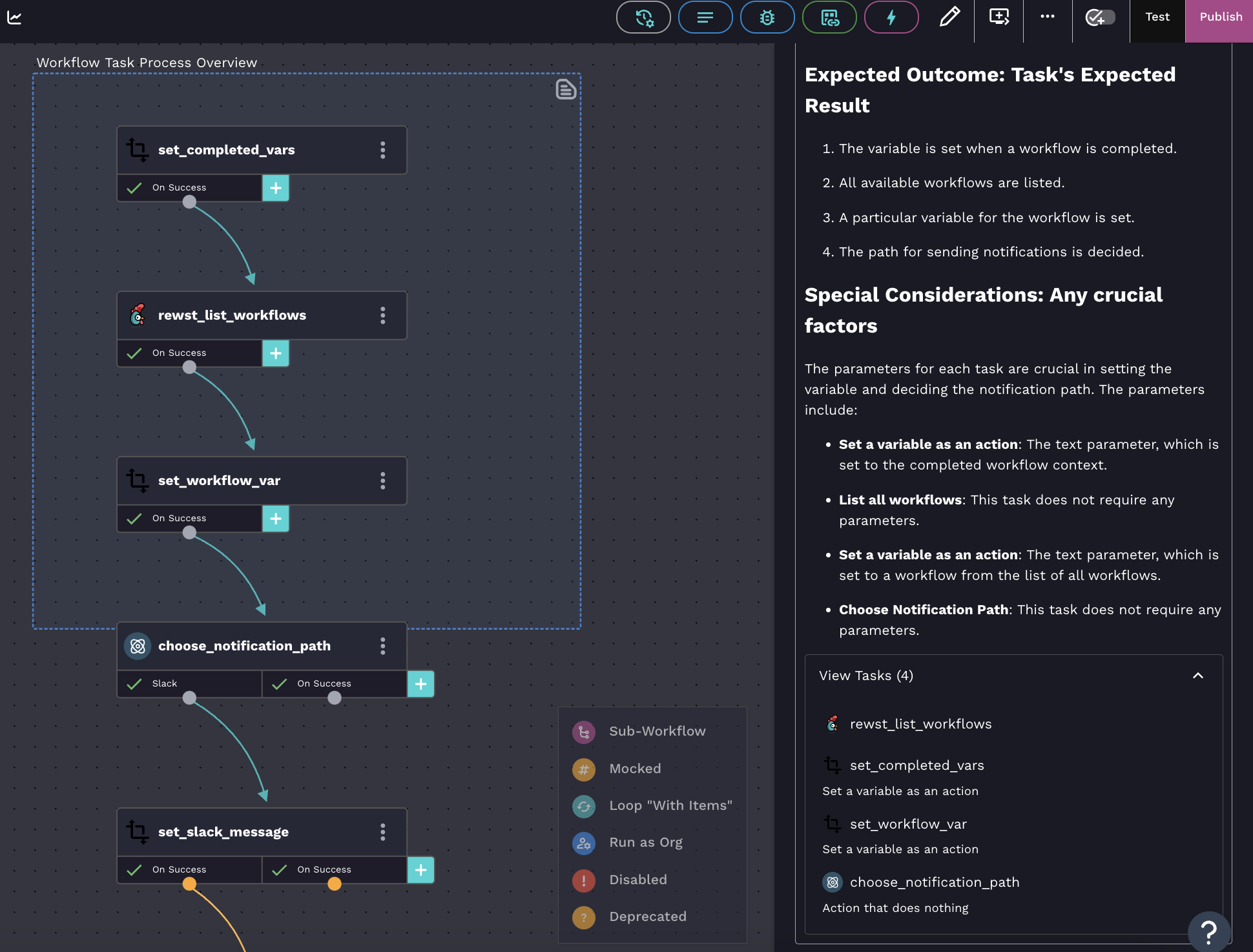Click the note icon in workflow group
Image resolution: width=1253 pixels, height=952 pixels.
(566, 90)
